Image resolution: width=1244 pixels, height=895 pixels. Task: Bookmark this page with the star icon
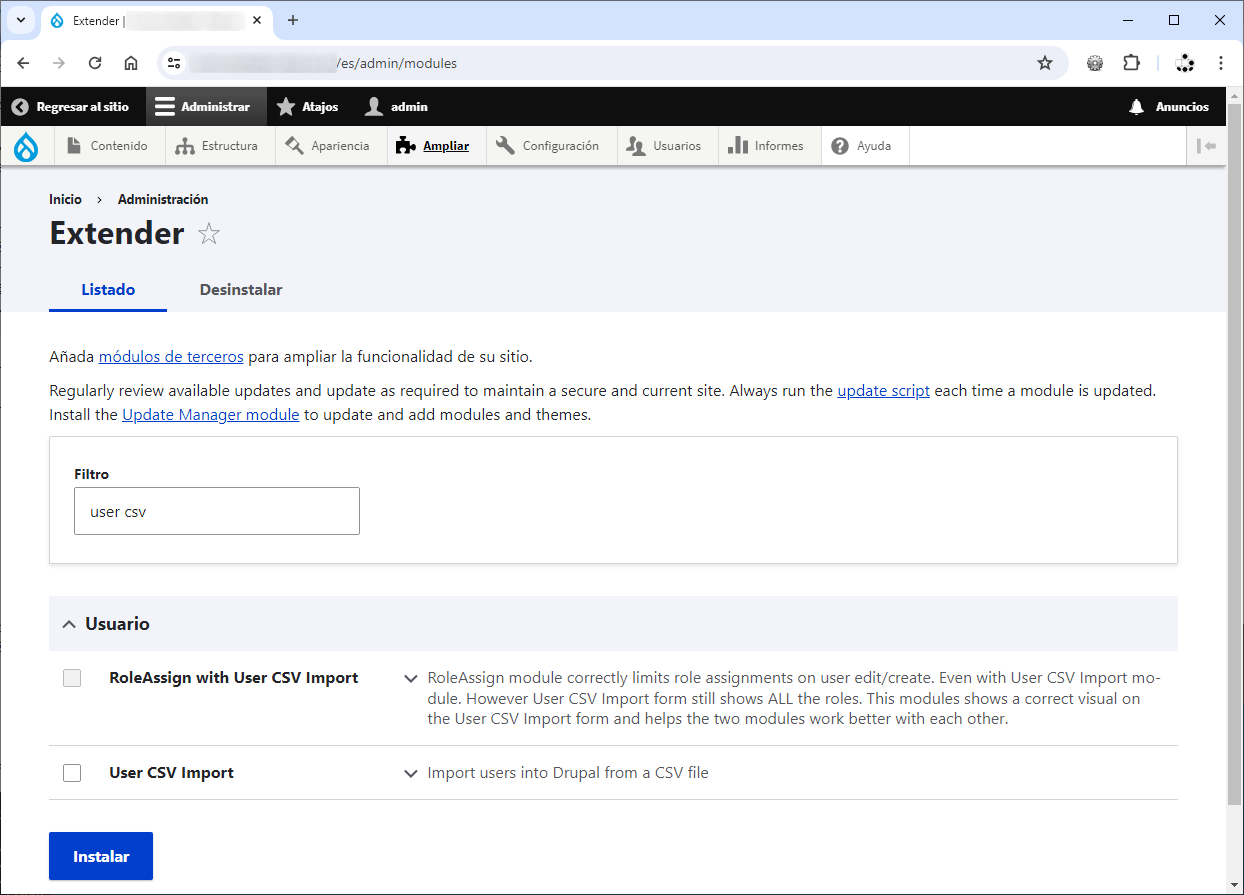pyautogui.click(x=1045, y=63)
